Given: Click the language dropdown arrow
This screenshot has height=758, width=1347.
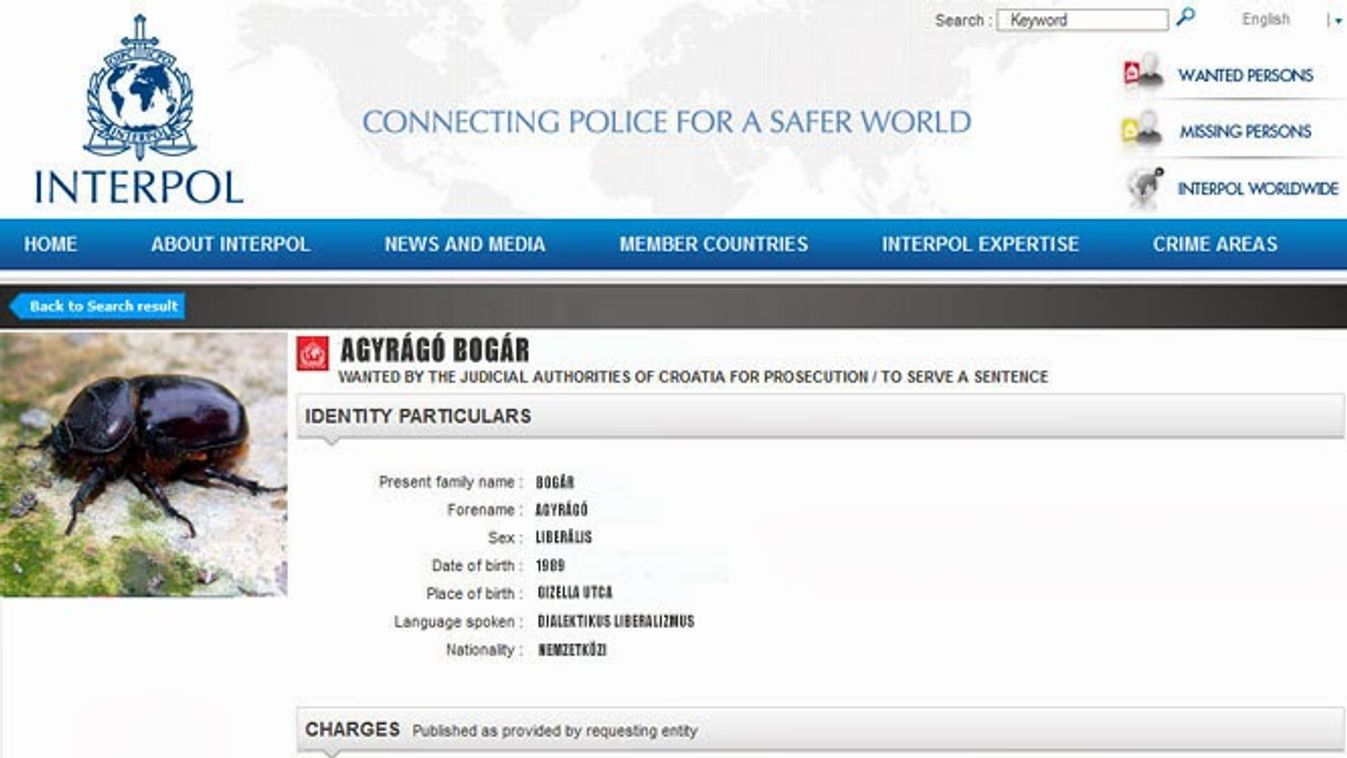Looking at the screenshot, I should pos(1338,21).
